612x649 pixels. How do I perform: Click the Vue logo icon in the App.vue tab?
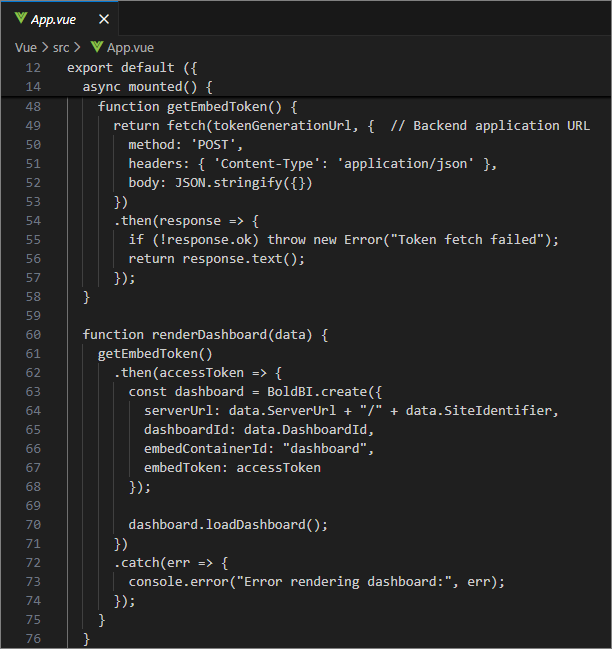[x=20, y=18]
